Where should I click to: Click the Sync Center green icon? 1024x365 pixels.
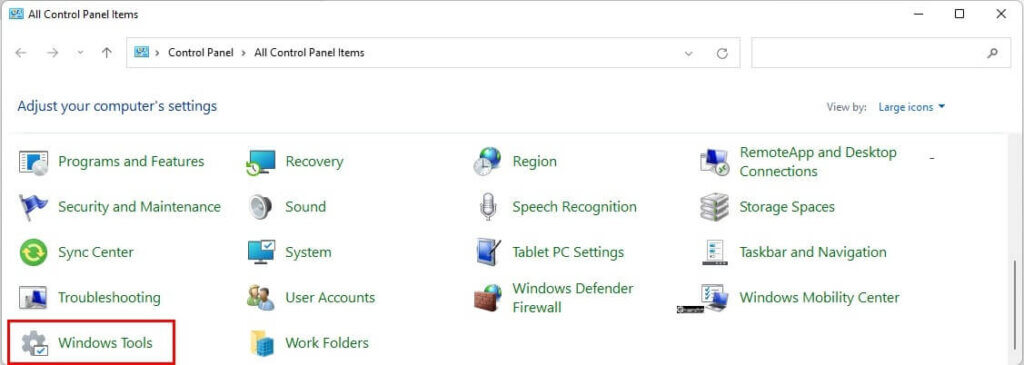click(33, 253)
